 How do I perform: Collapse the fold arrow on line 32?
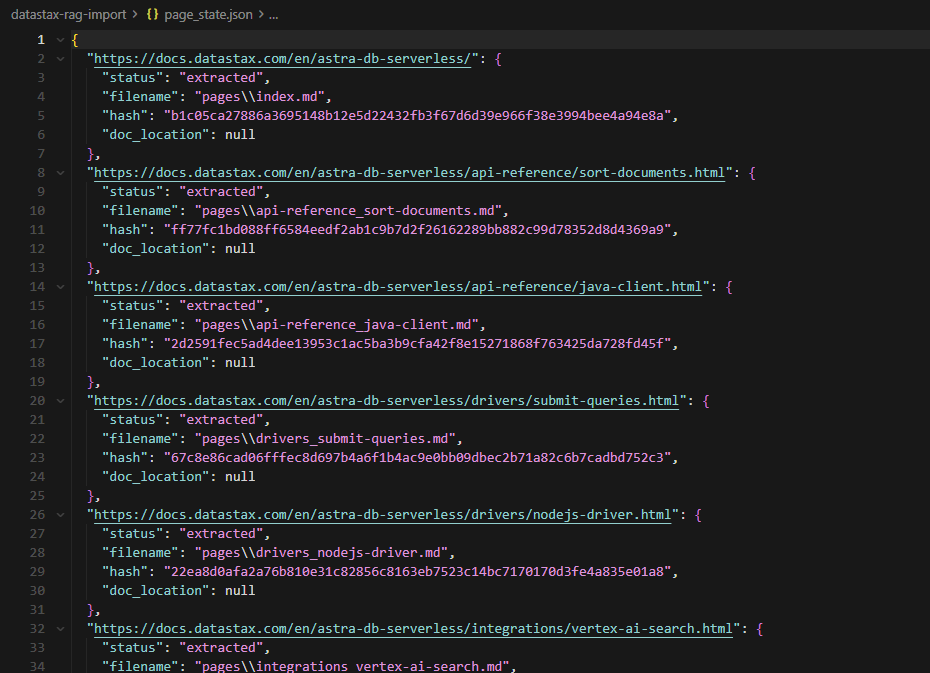[x=60, y=629]
